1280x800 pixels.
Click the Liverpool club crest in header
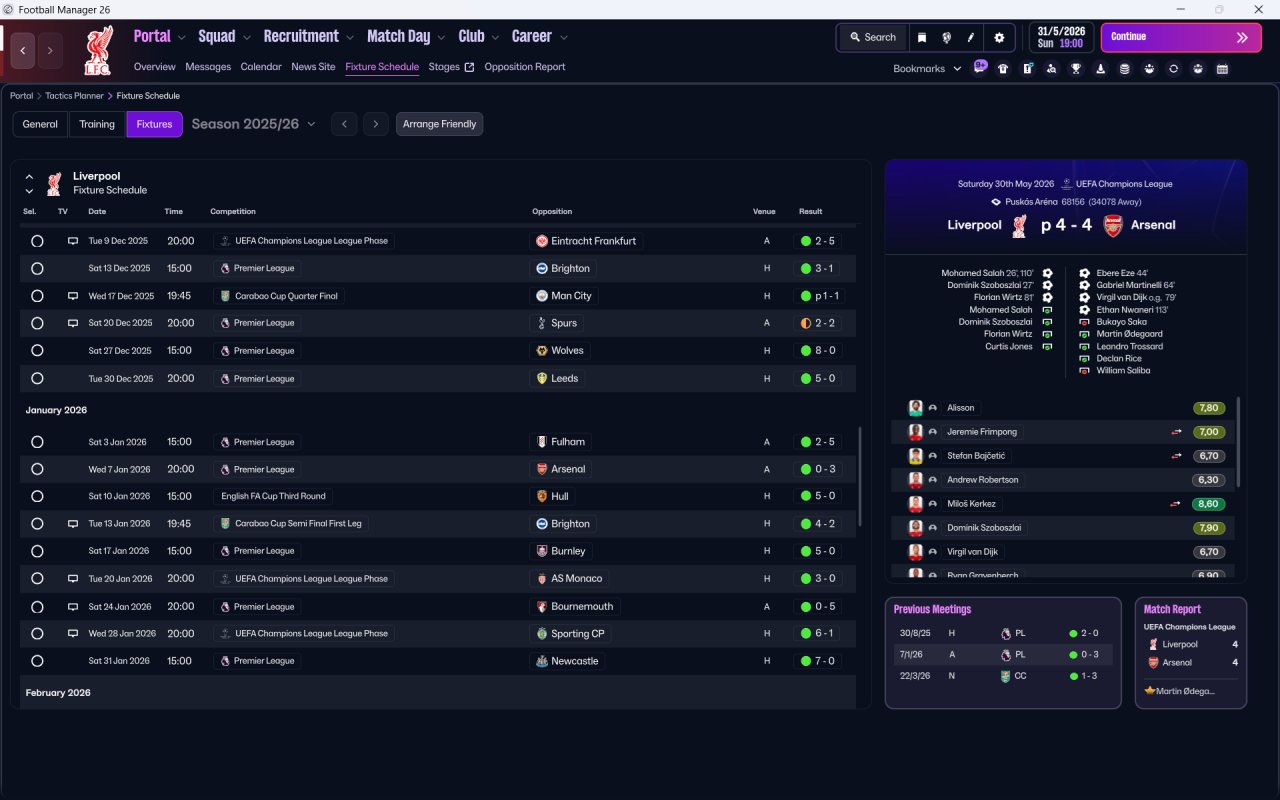pos(98,50)
